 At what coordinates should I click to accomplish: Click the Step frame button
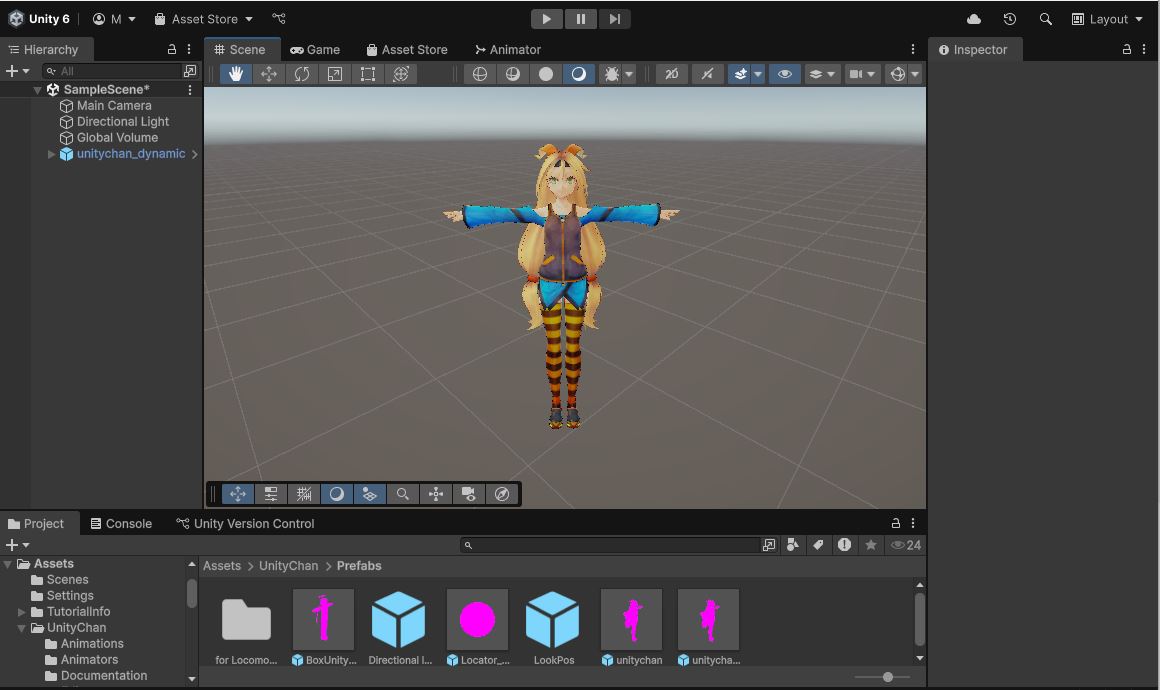click(x=614, y=19)
